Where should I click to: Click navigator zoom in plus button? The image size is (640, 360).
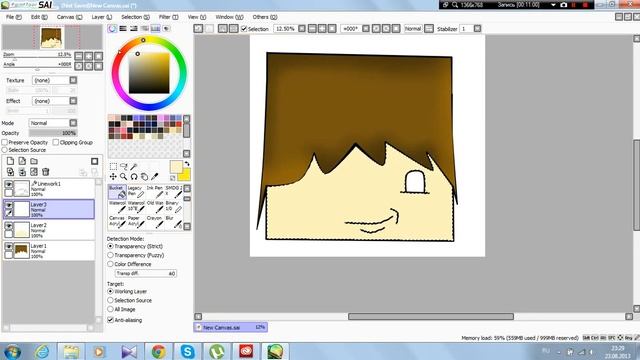[89, 56]
